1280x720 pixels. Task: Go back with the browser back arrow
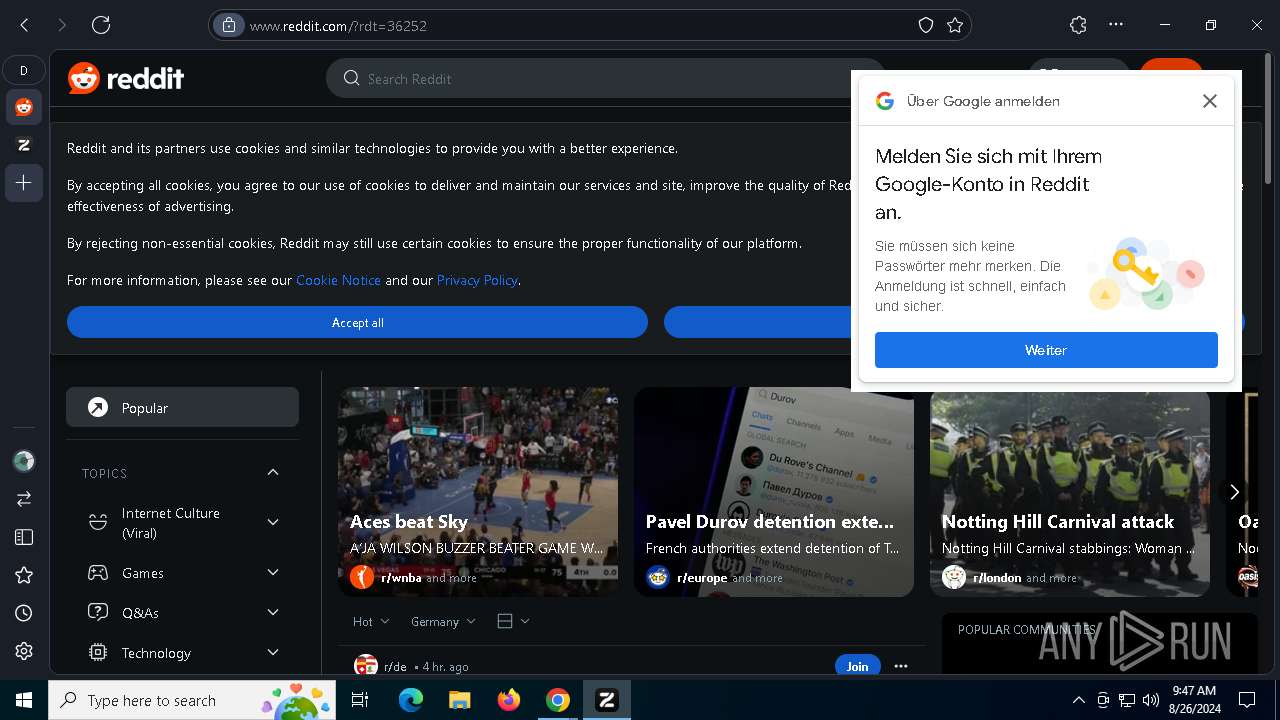[x=25, y=25]
